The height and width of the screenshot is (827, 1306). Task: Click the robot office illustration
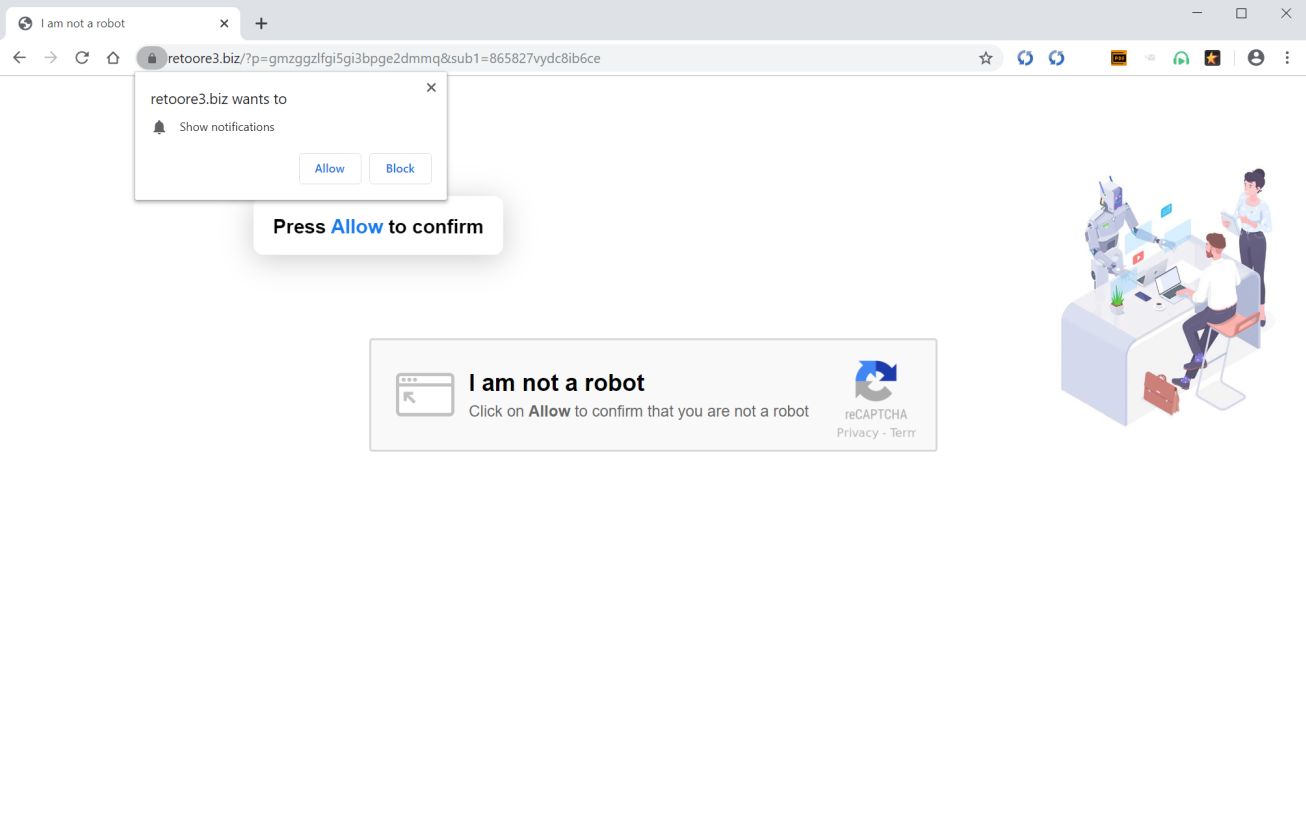click(x=1168, y=296)
